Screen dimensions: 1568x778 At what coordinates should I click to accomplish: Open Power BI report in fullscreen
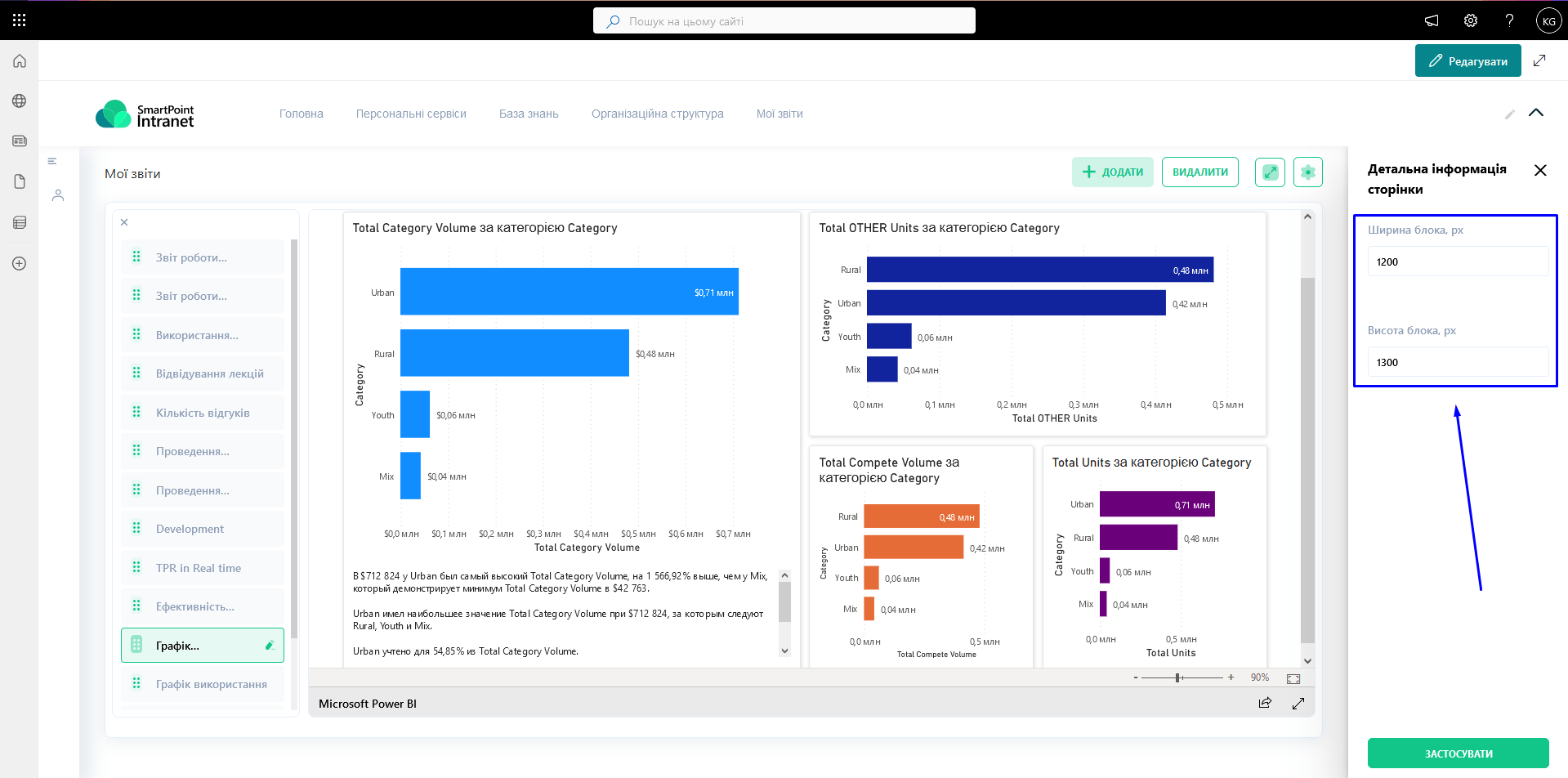click(x=1298, y=703)
